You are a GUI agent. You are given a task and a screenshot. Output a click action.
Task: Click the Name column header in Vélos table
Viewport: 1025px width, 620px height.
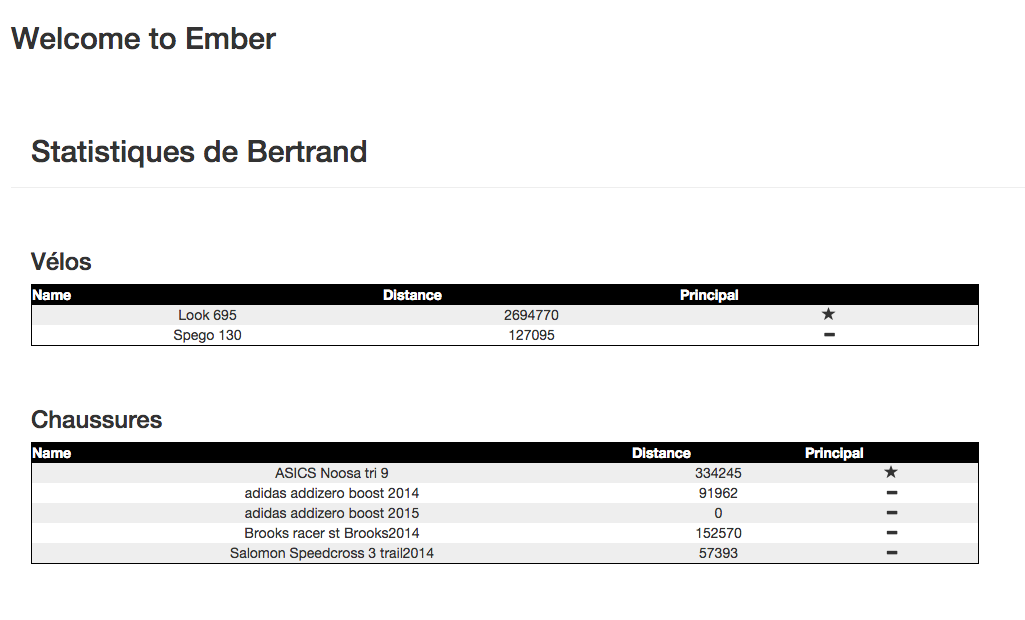tap(52, 295)
